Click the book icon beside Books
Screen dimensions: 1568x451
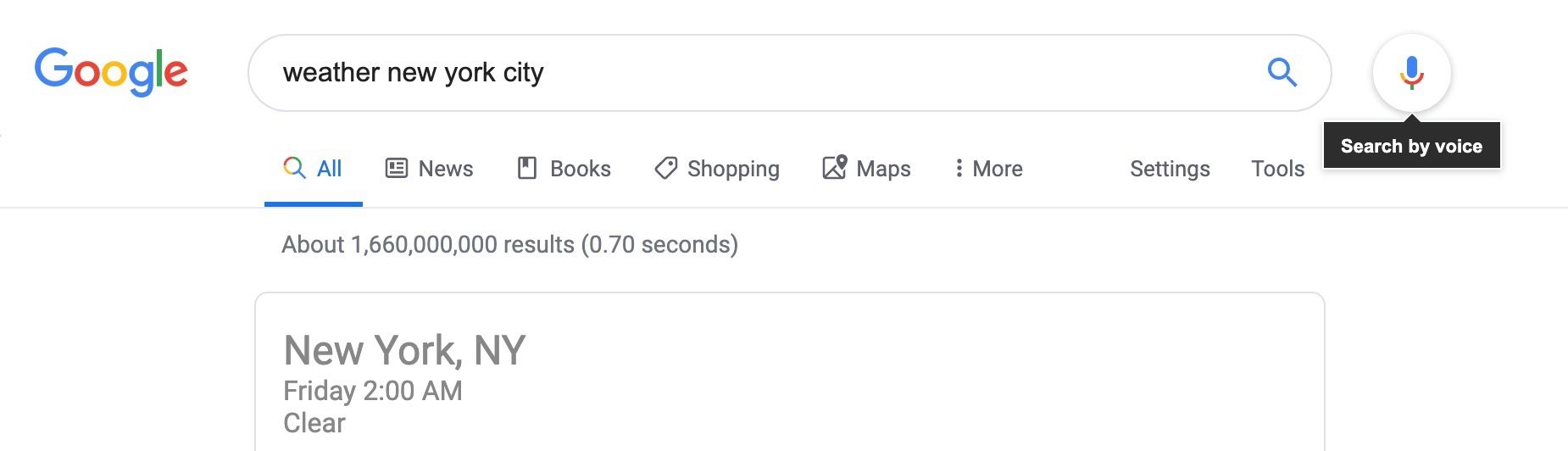(527, 168)
